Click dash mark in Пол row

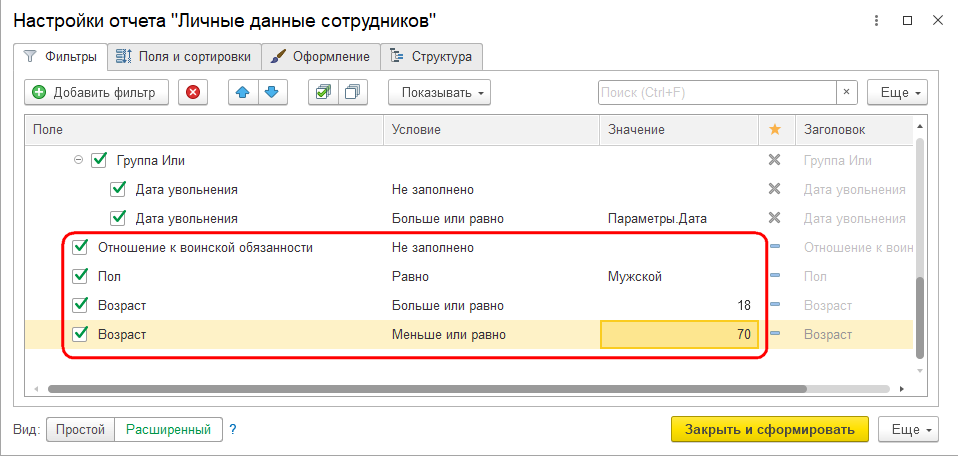point(775,276)
